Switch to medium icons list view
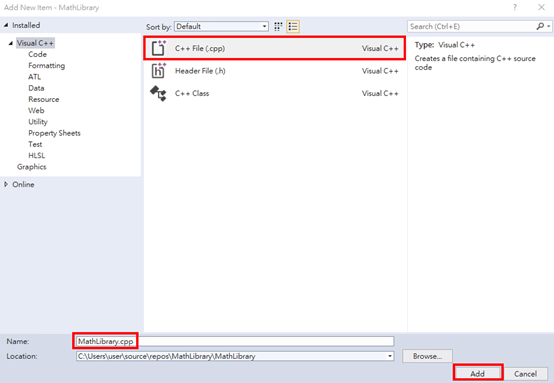The image size is (554, 383). 293,26
